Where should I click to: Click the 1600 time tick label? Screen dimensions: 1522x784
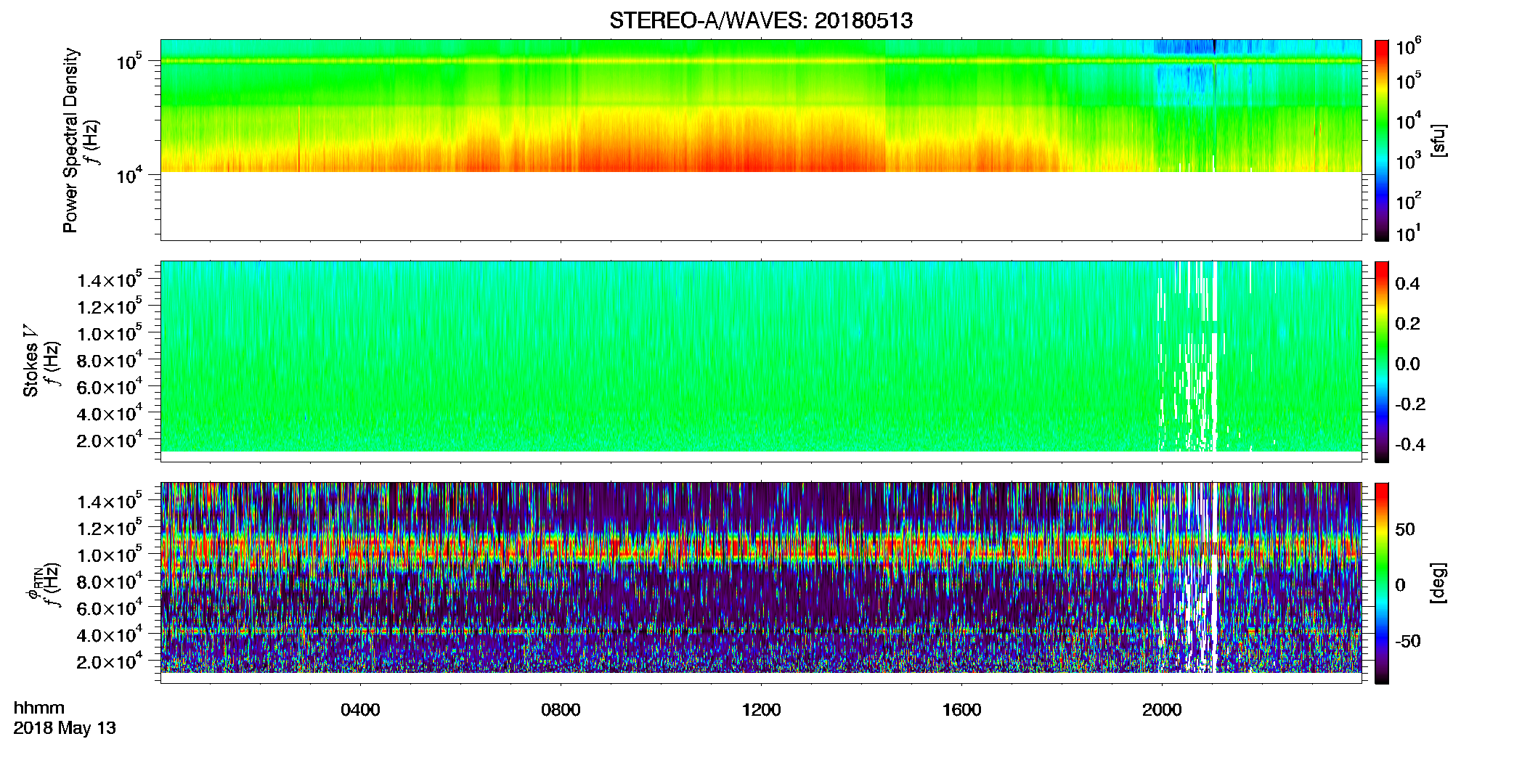961,710
